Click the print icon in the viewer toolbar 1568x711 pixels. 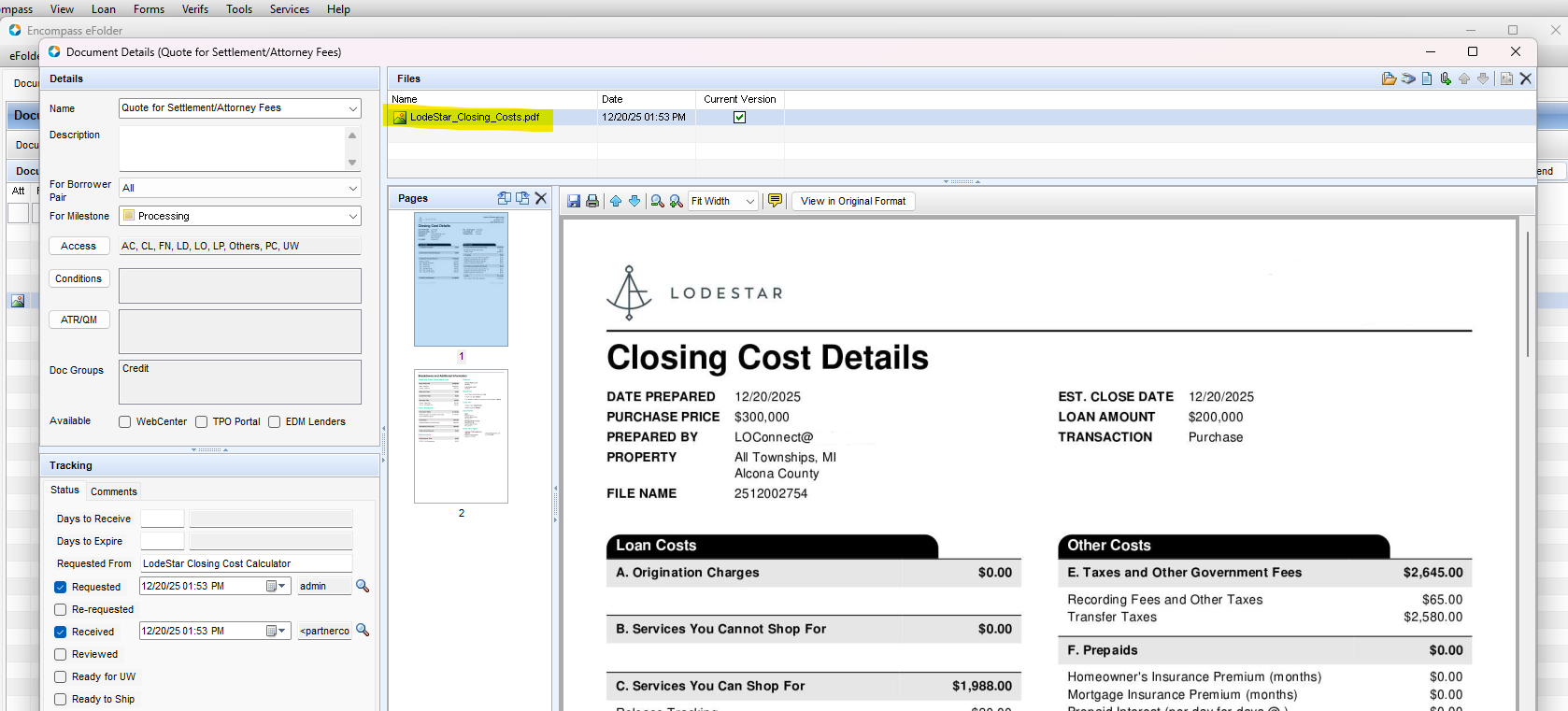(x=592, y=201)
